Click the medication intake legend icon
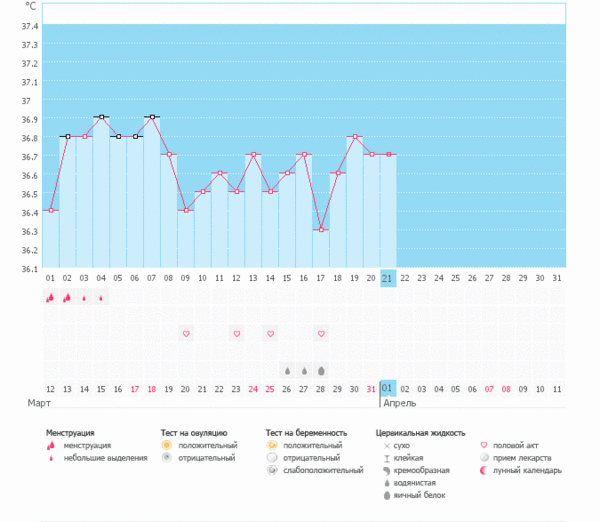The height and width of the screenshot is (522, 600). (x=484, y=458)
